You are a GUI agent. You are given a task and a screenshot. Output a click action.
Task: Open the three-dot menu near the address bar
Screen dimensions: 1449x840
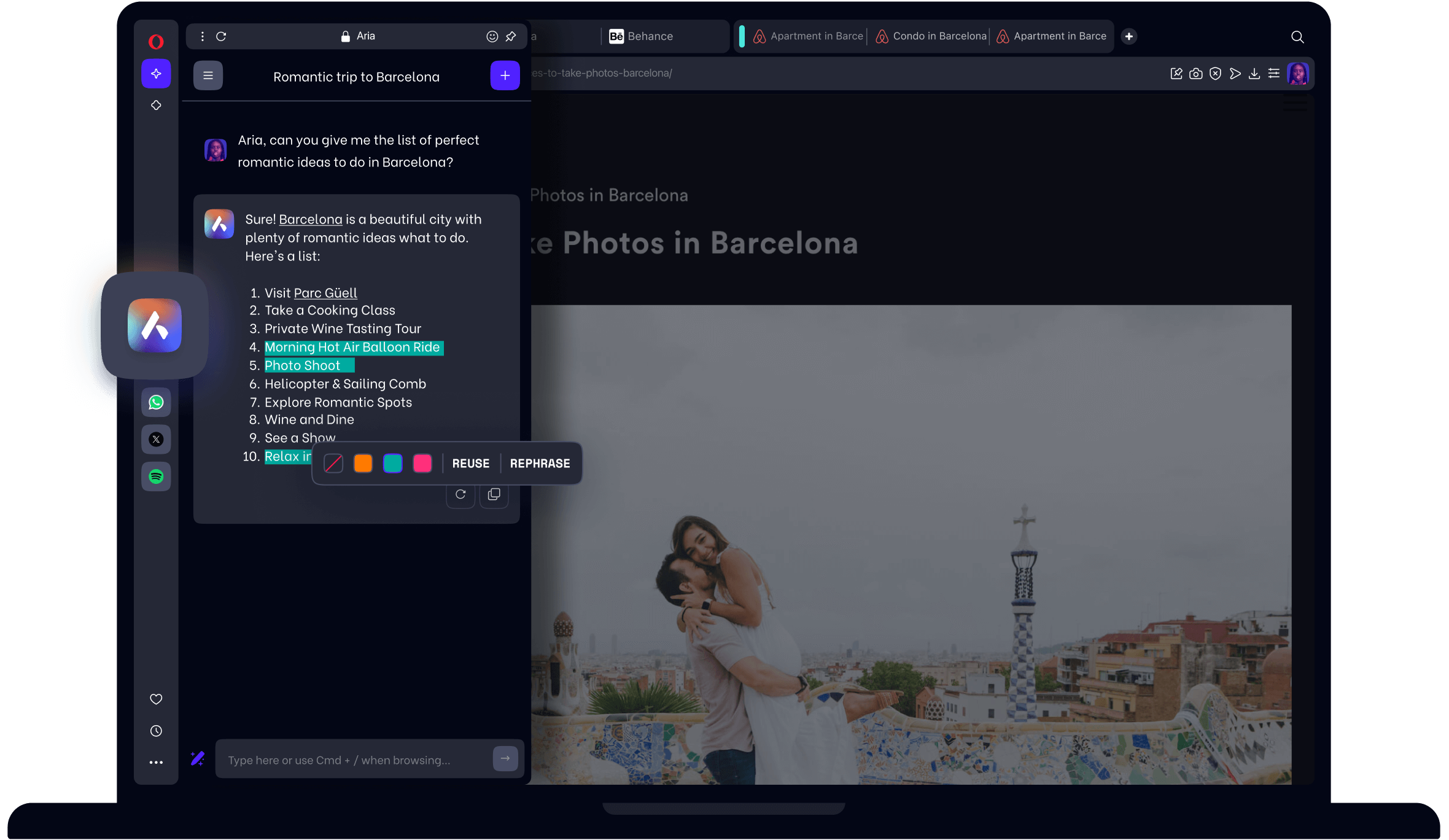(201, 36)
